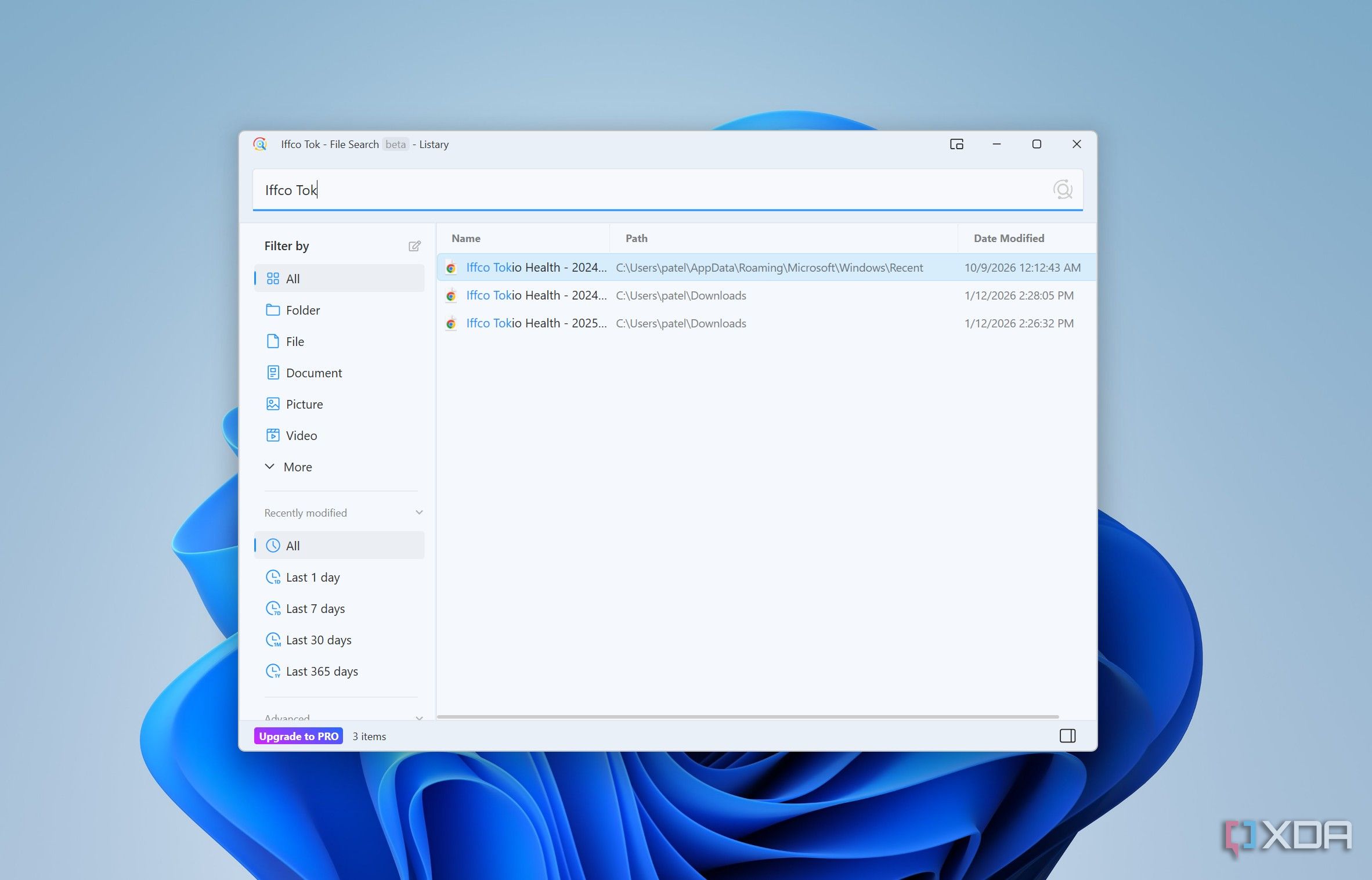Click the 3 items status text
Image resolution: width=1372 pixels, height=880 pixels.
tap(369, 736)
